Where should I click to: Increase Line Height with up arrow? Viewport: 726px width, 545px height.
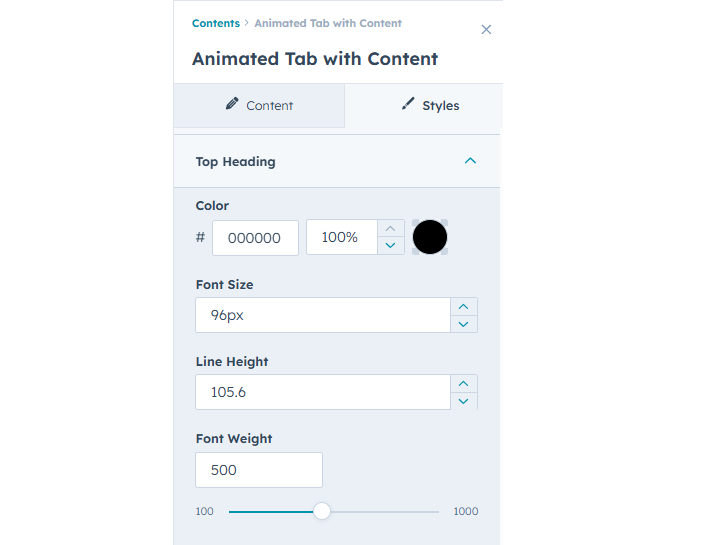[x=463, y=383]
